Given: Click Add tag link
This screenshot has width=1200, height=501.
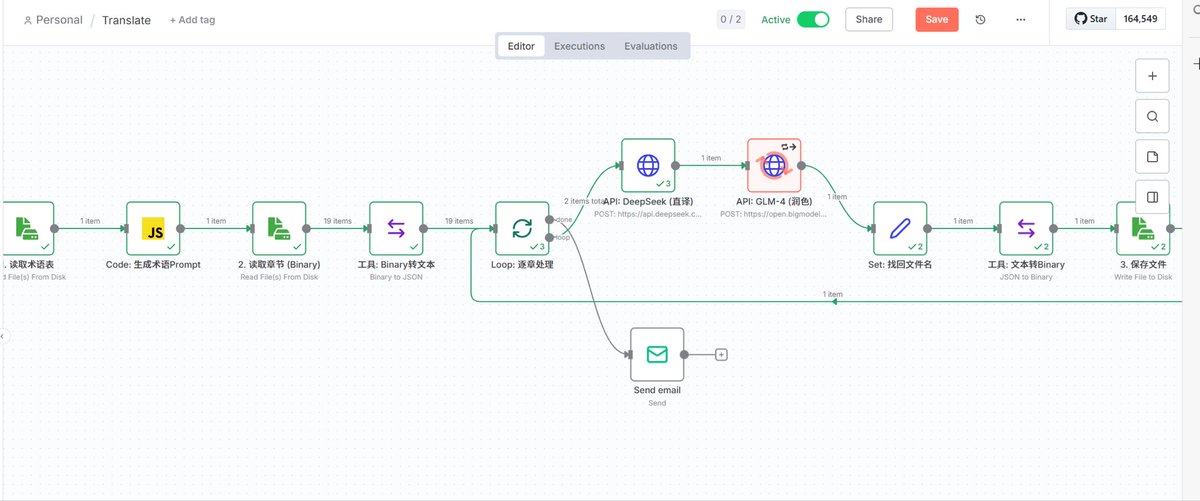Looking at the screenshot, I should tap(192, 20).
